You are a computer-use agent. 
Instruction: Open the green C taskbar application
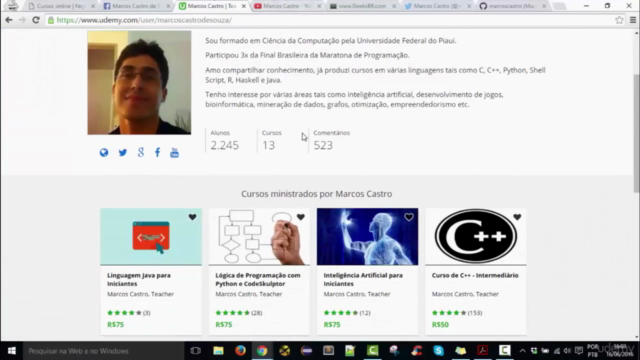pyautogui.click(x=373, y=351)
